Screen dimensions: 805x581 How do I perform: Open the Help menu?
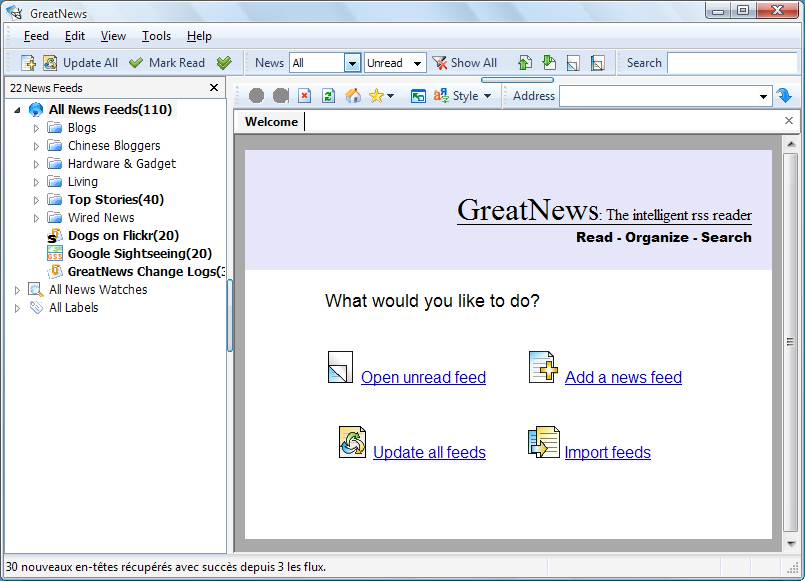coord(199,36)
